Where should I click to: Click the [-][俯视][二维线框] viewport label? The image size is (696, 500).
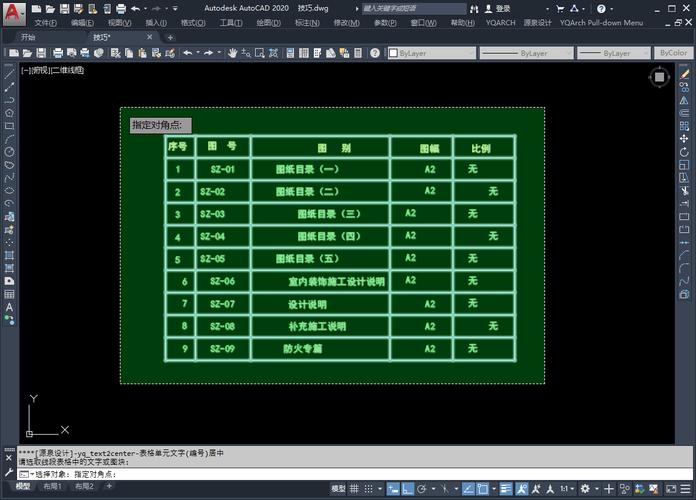click(x=52, y=70)
